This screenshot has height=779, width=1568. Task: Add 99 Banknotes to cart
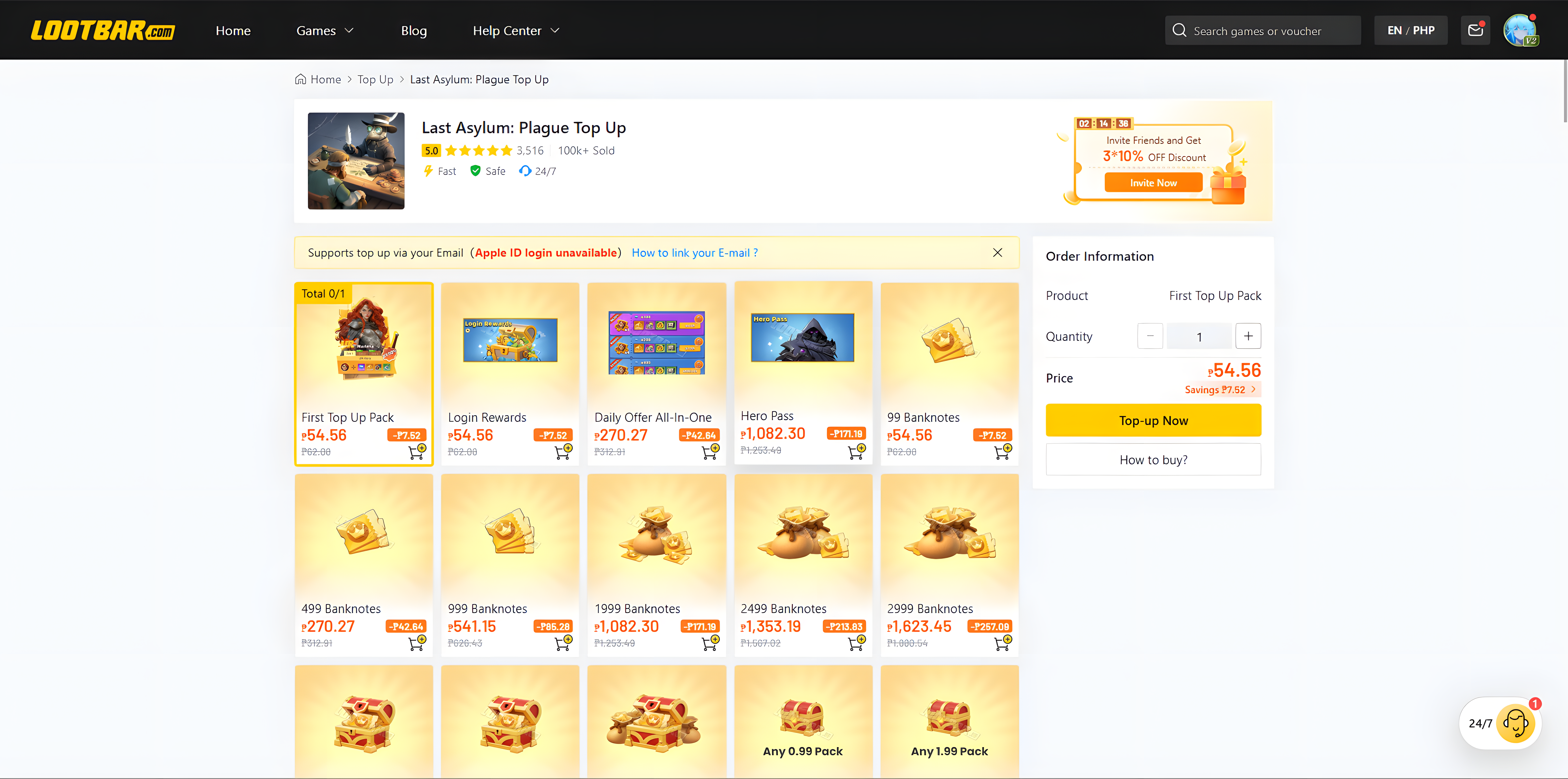point(1003,451)
